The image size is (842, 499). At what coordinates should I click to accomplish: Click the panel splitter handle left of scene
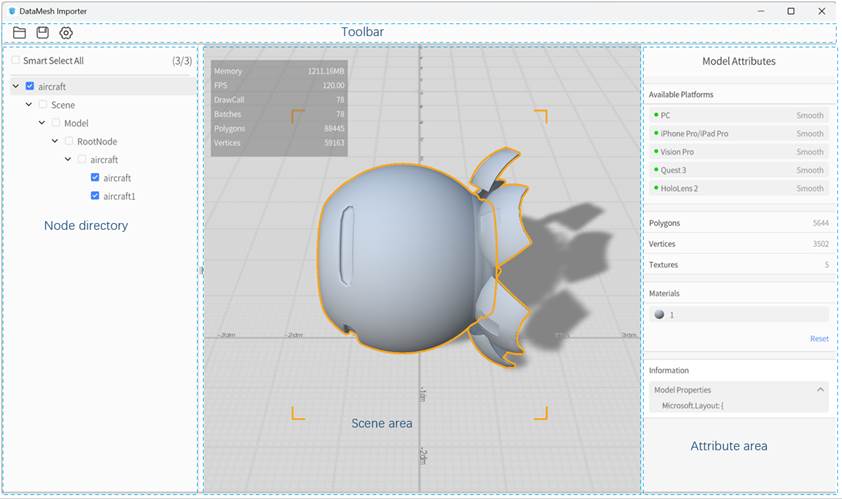pos(201,270)
